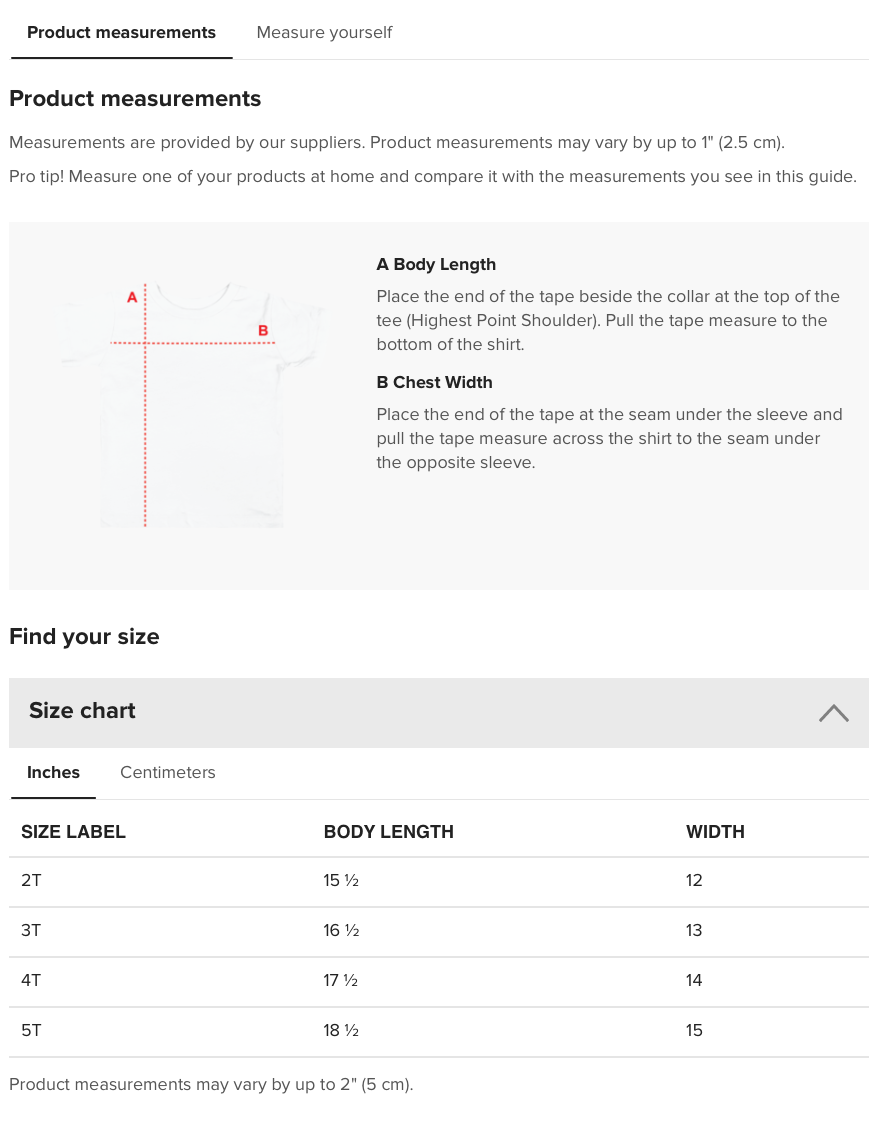Select the 3T size row label
This screenshot has width=882, height=1122.
(x=31, y=931)
